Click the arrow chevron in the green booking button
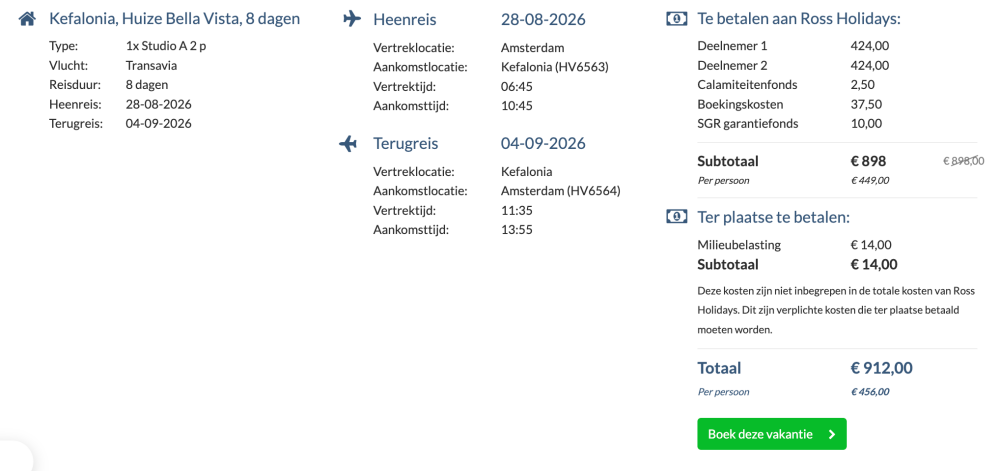Image resolution: width=1000 pixels, height=471 pixels. [831, 435]
